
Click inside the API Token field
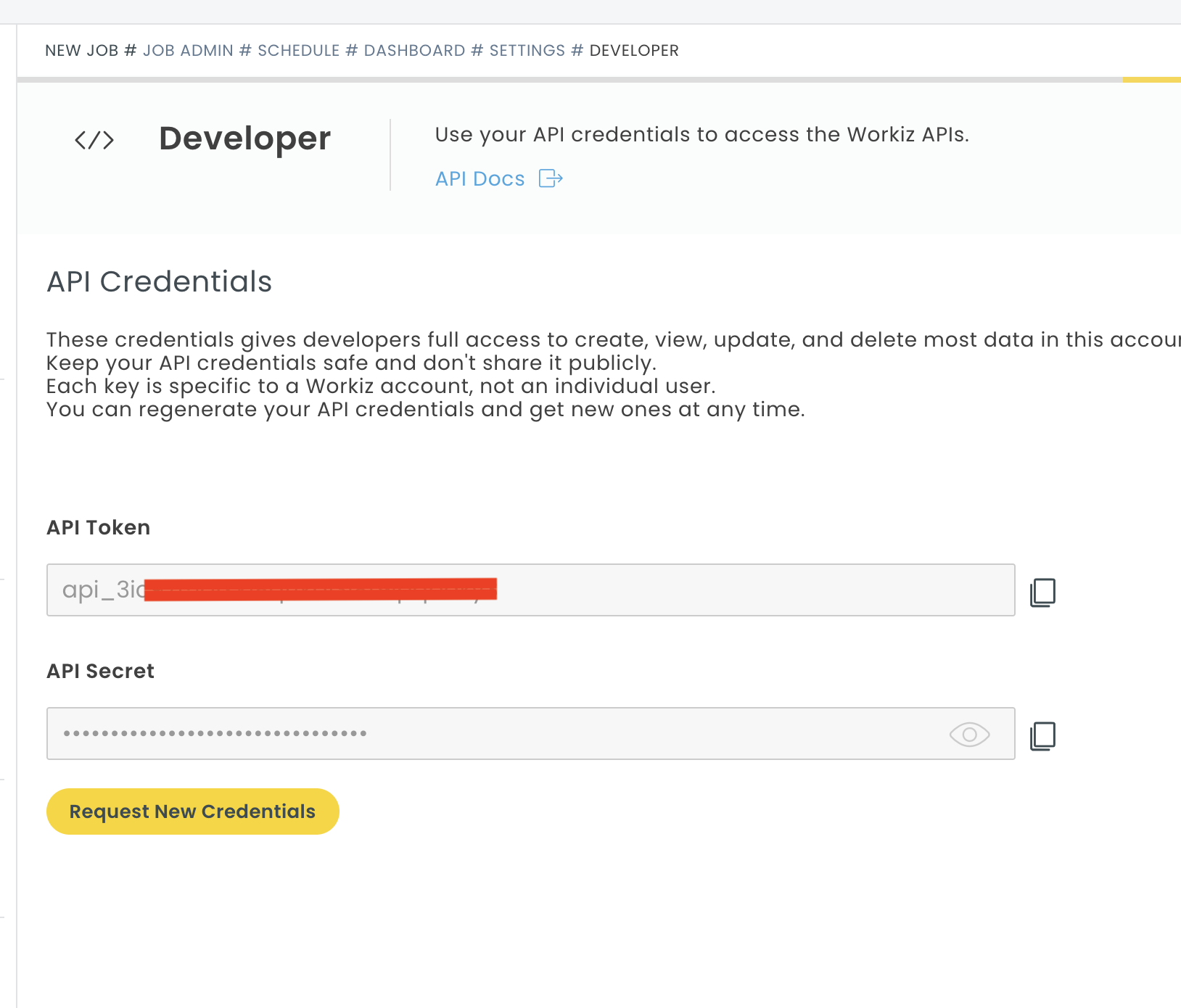[531, 590]
